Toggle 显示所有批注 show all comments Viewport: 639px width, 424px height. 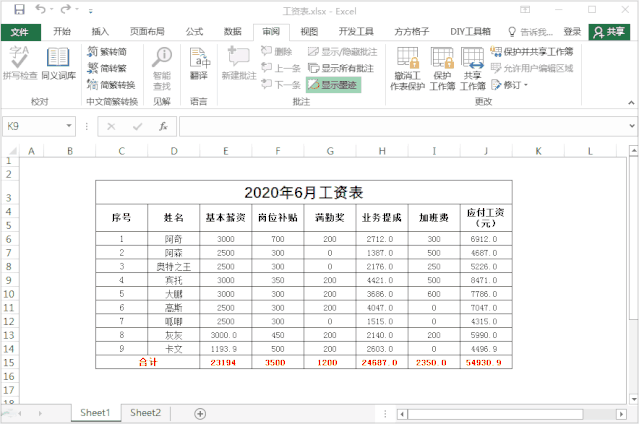click(341, 68)
